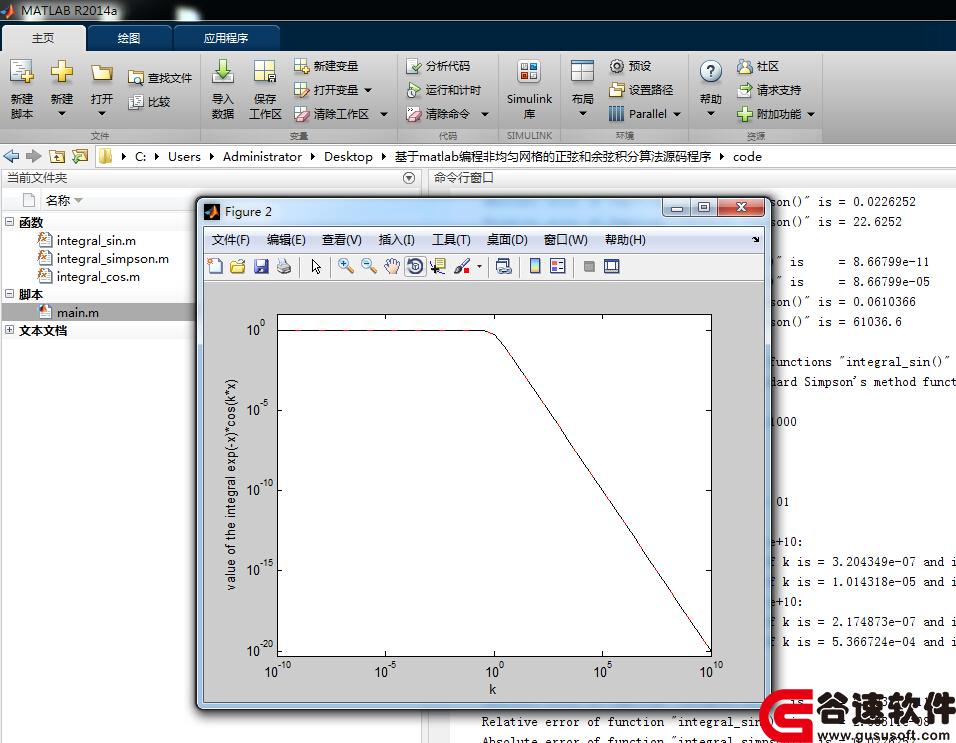Select integral_cos.m in the current folder
This screenshot has width=956, height=743.
[98, 277]
